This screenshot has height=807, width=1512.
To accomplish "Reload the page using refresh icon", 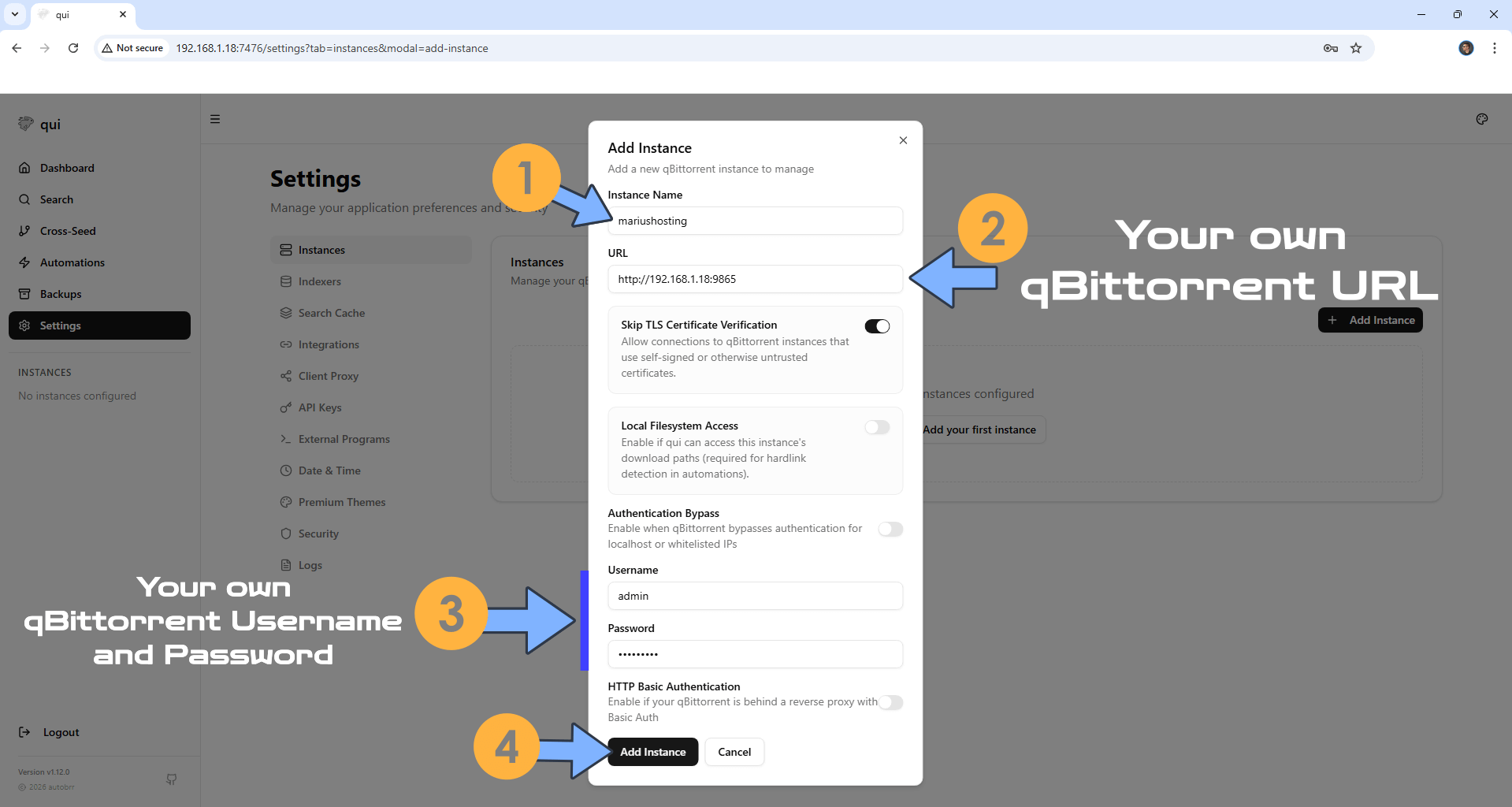I will (73, 48).
